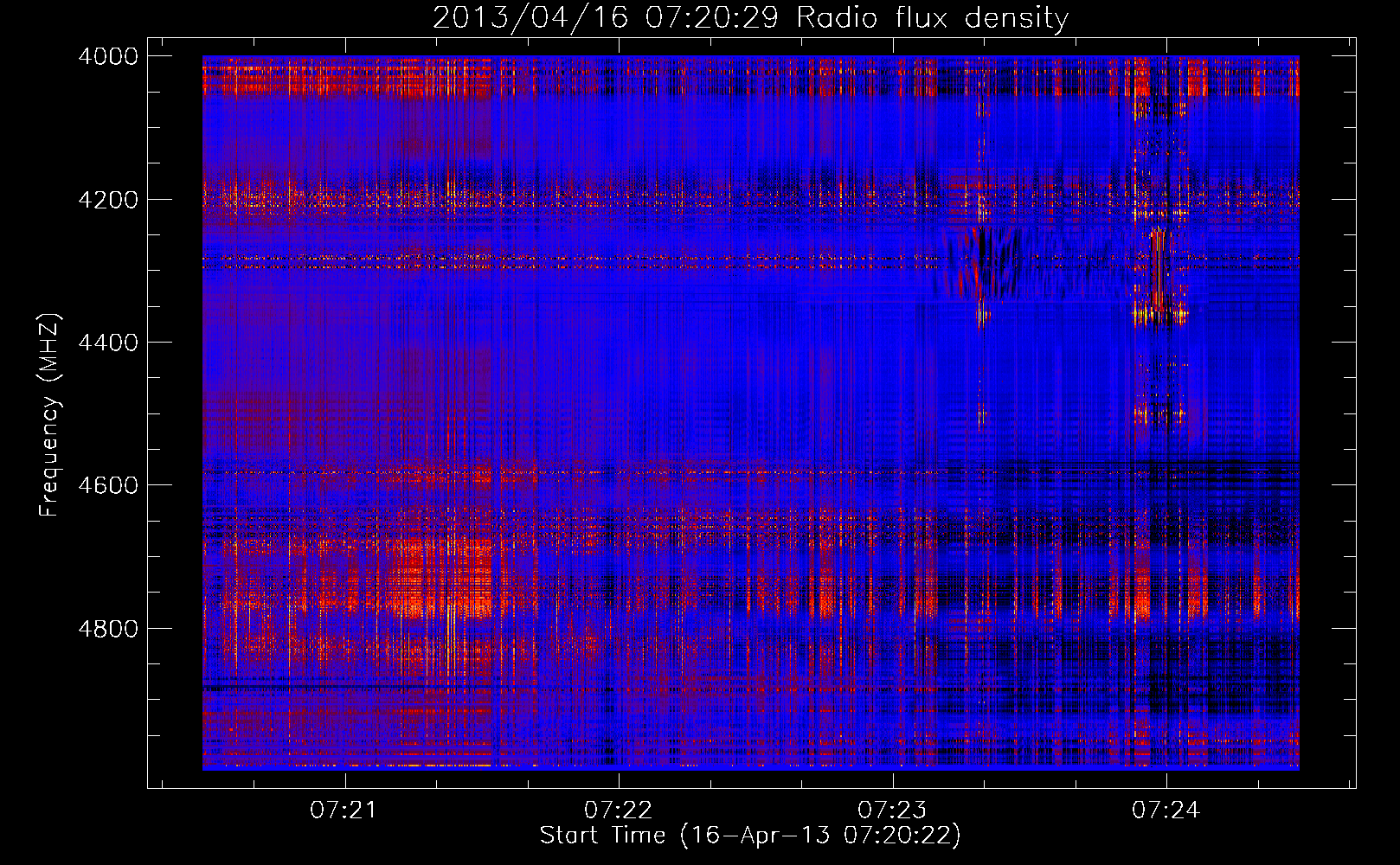Viewport: 1400px width, 865px height.
Task: Click the 4800 frequency tick label
Action: (x=108, y=629)
